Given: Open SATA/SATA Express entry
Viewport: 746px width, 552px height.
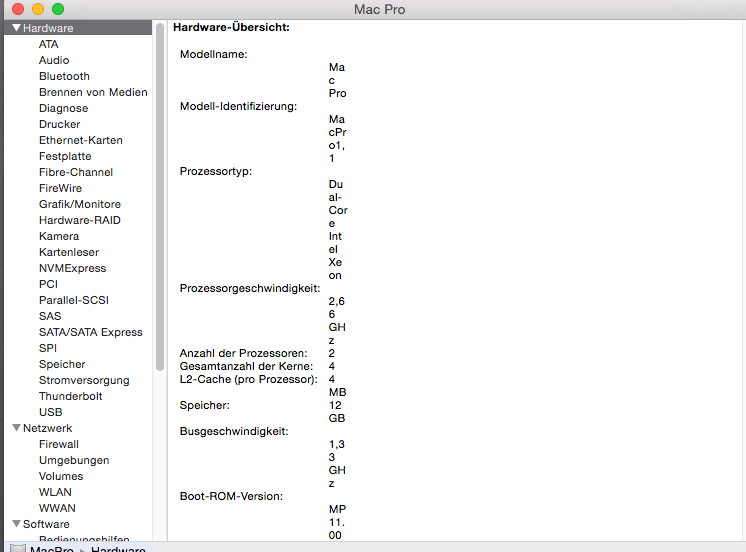Looking at the screenshot, I should 91,332.
